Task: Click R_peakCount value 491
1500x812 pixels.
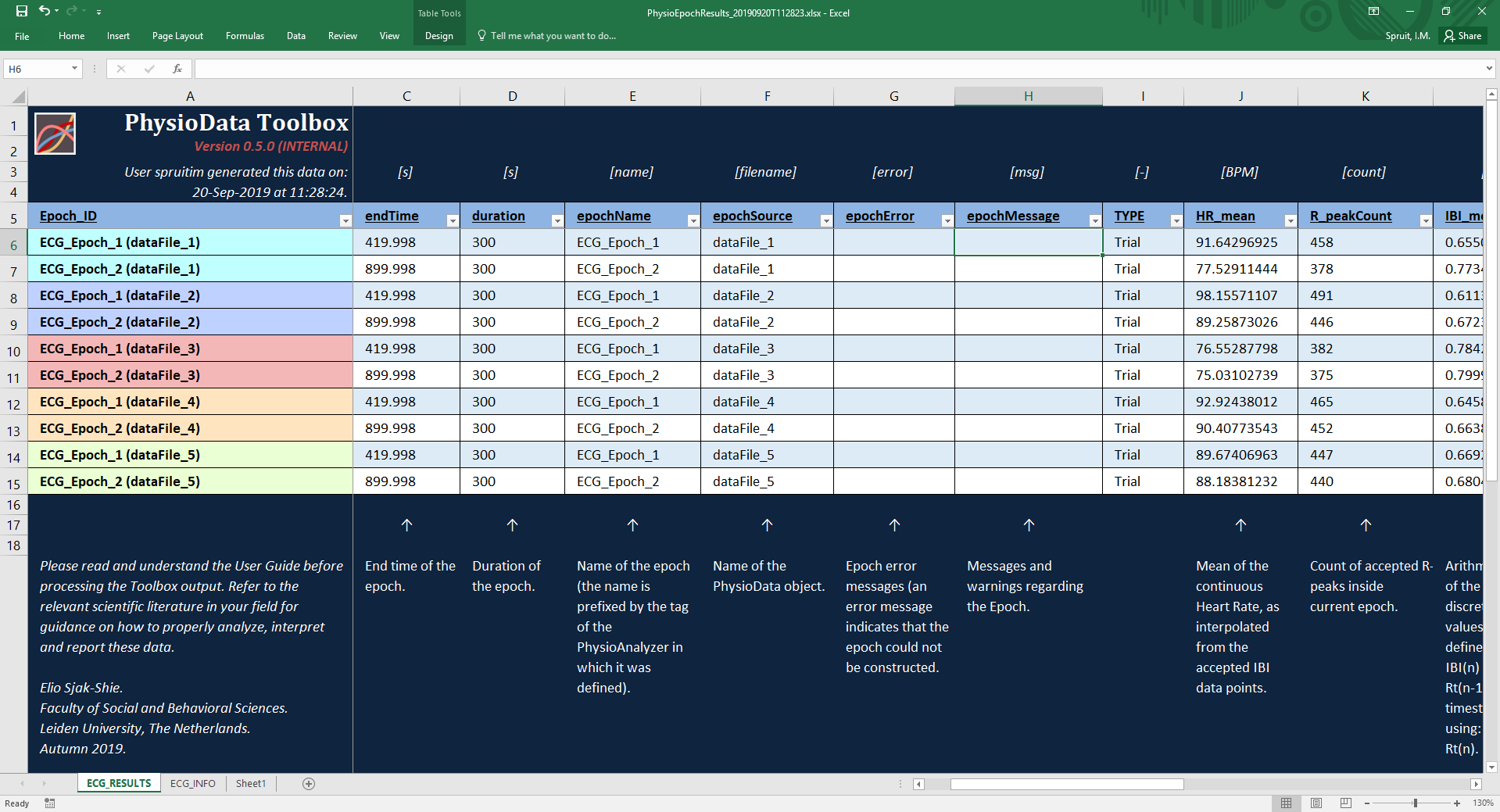Action: [1365, 295]
